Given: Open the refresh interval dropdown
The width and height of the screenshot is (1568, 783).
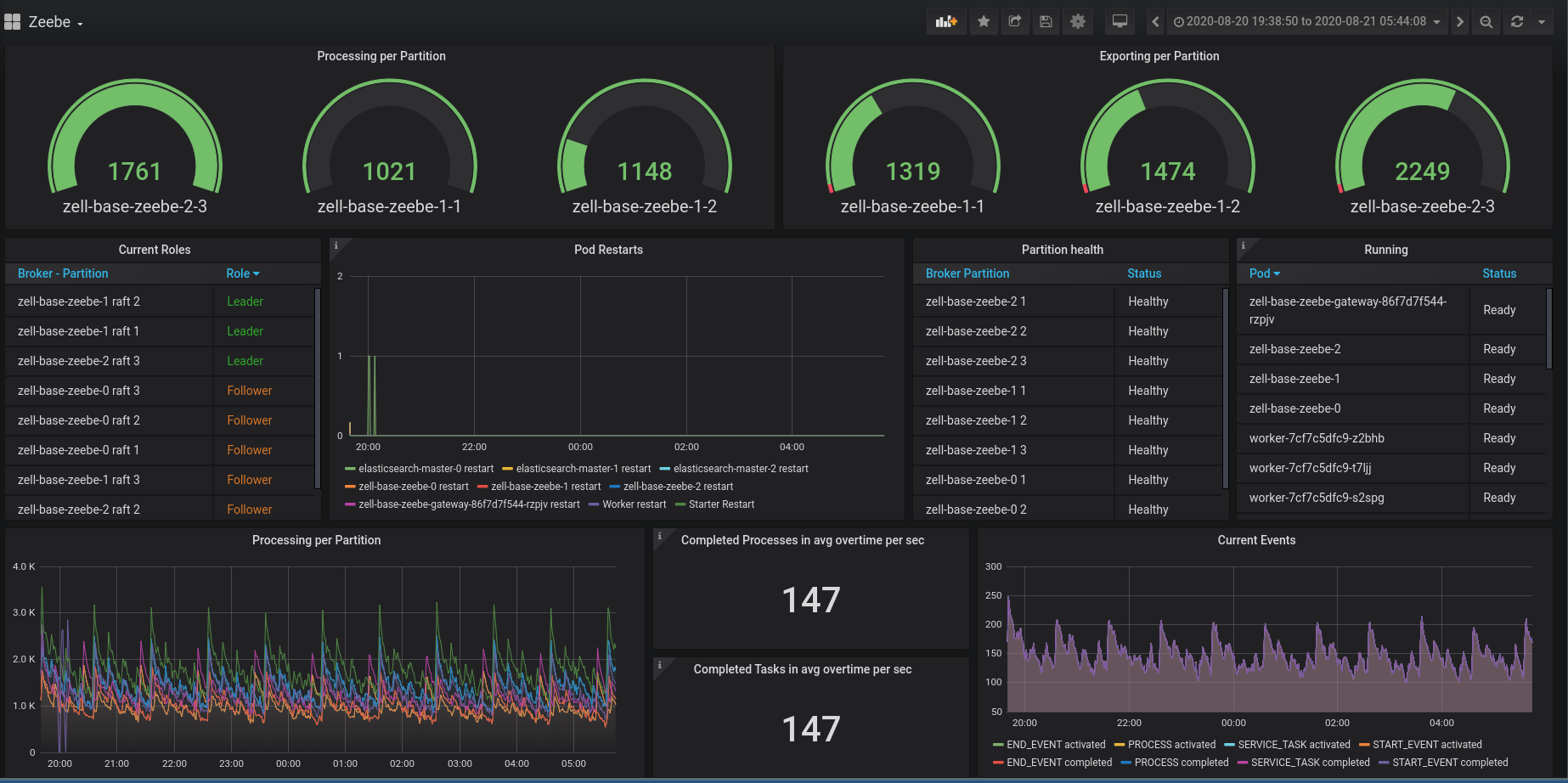Looking at the screenshot, I should tap(1542, 22).
